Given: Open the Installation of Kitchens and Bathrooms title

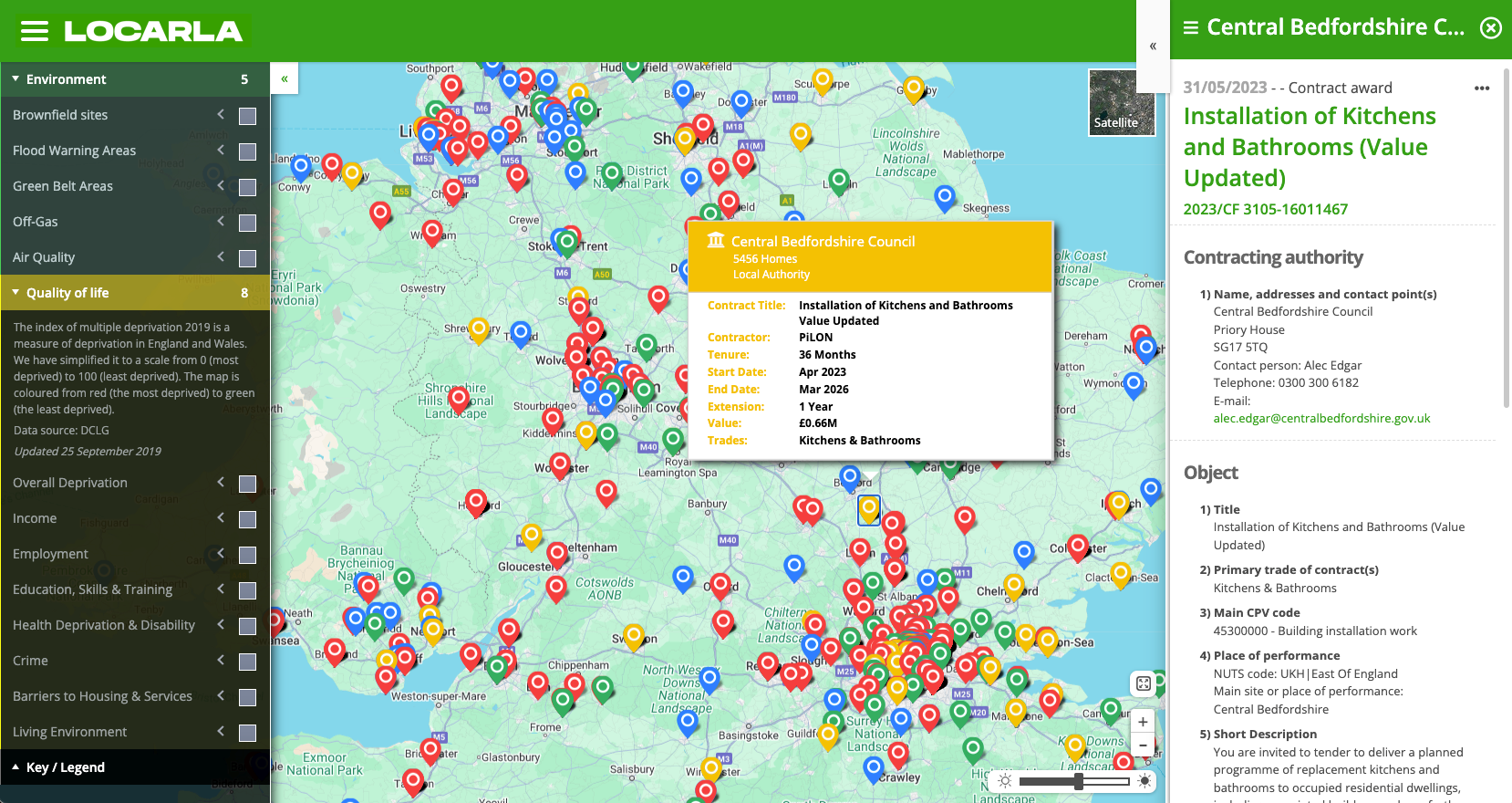Looking at the screenshot, I should (1310, 147).
